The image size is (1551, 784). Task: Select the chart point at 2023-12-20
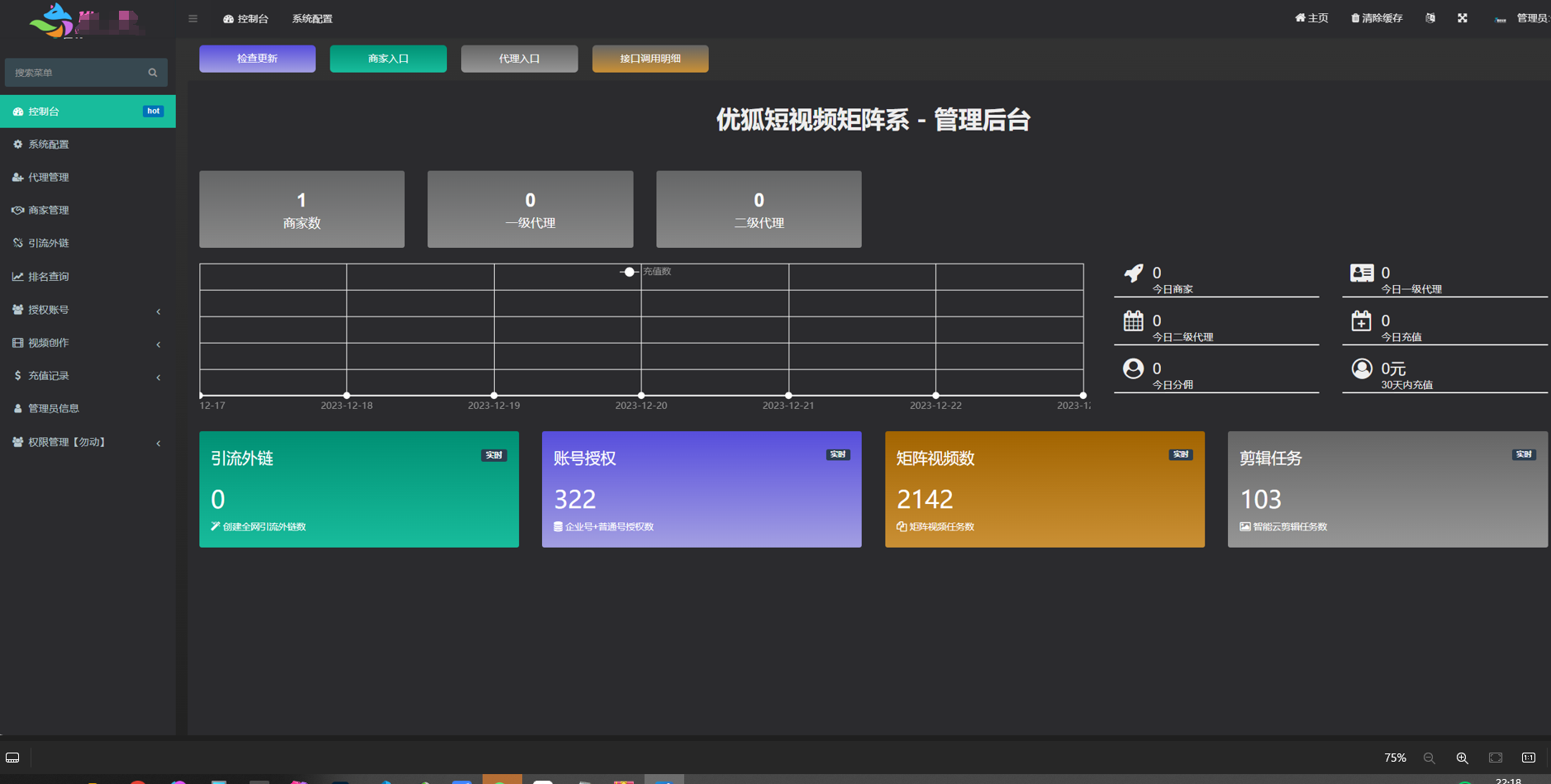641,396
